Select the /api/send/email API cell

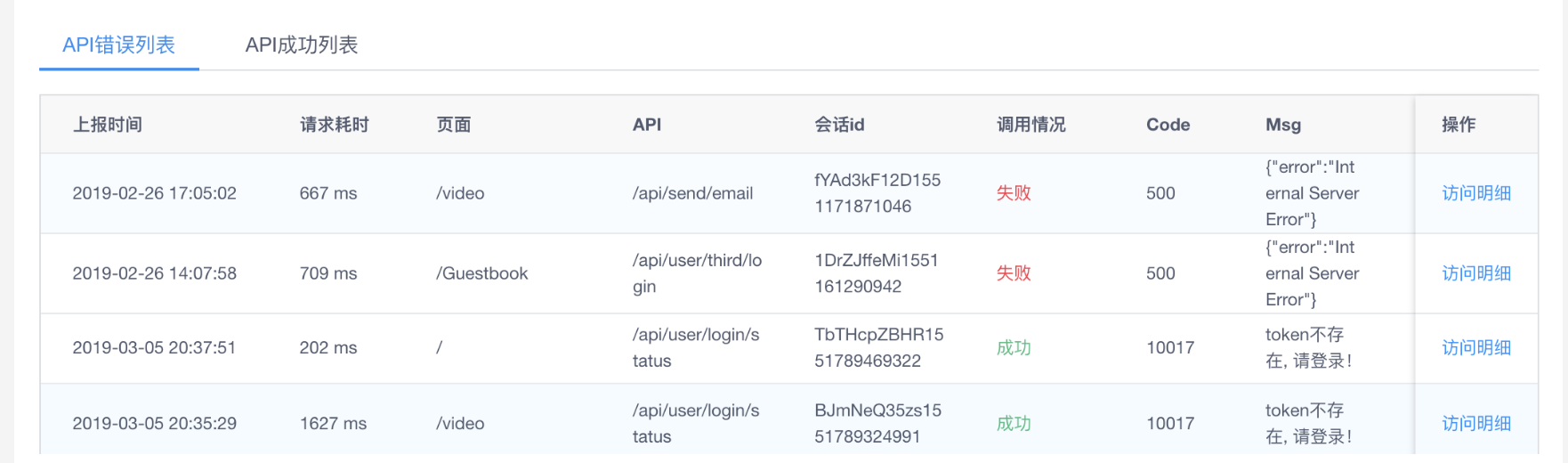coord(692,193)
